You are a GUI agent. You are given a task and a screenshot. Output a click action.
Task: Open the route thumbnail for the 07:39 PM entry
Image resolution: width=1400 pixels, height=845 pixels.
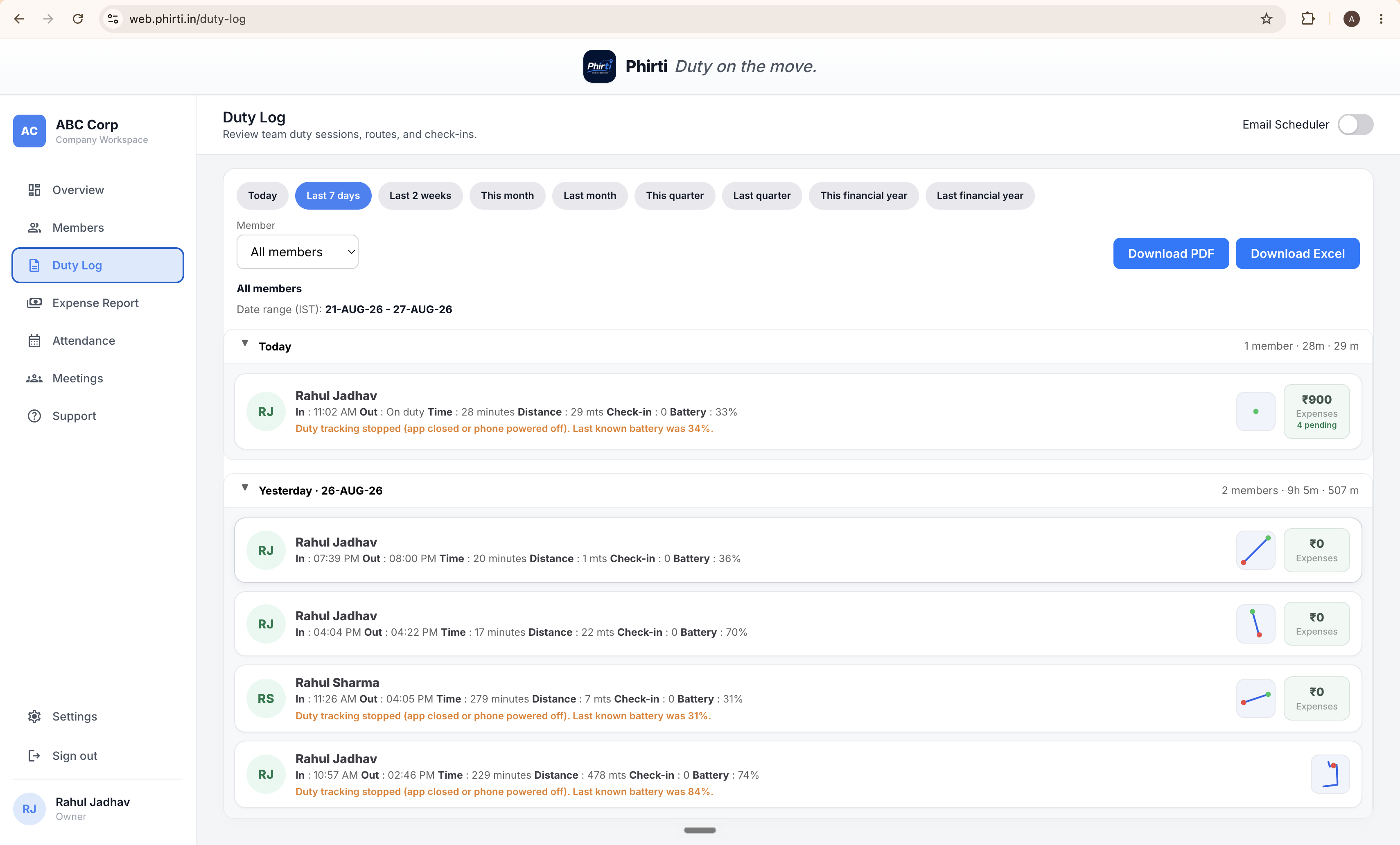click(1255, 550)
